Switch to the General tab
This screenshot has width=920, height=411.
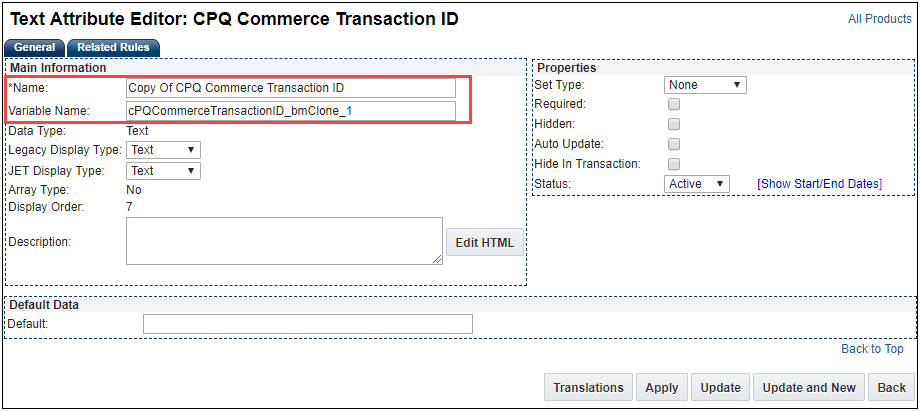pyautogui.click(x=35, y=47)
